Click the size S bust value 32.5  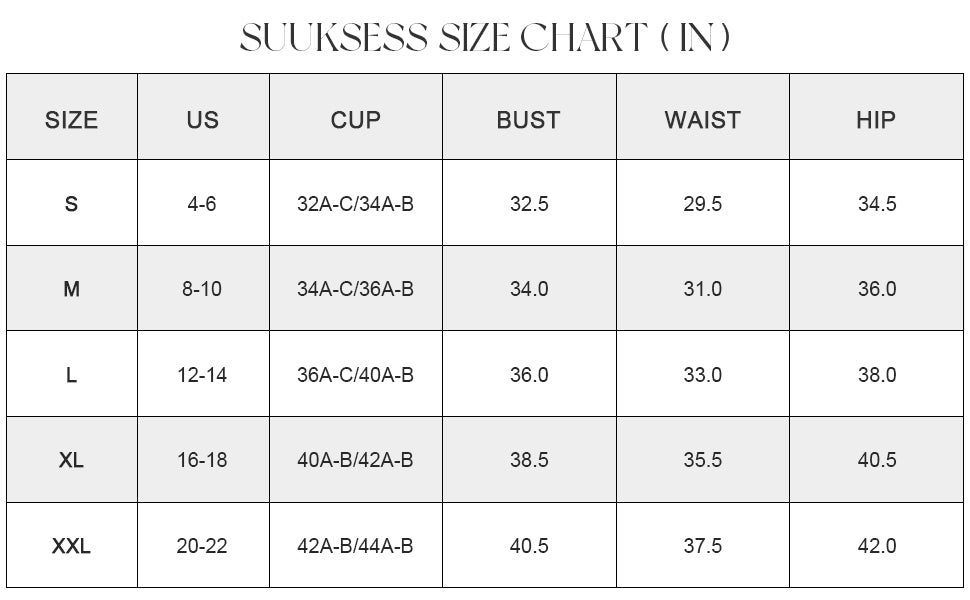(x=529, y=204)
